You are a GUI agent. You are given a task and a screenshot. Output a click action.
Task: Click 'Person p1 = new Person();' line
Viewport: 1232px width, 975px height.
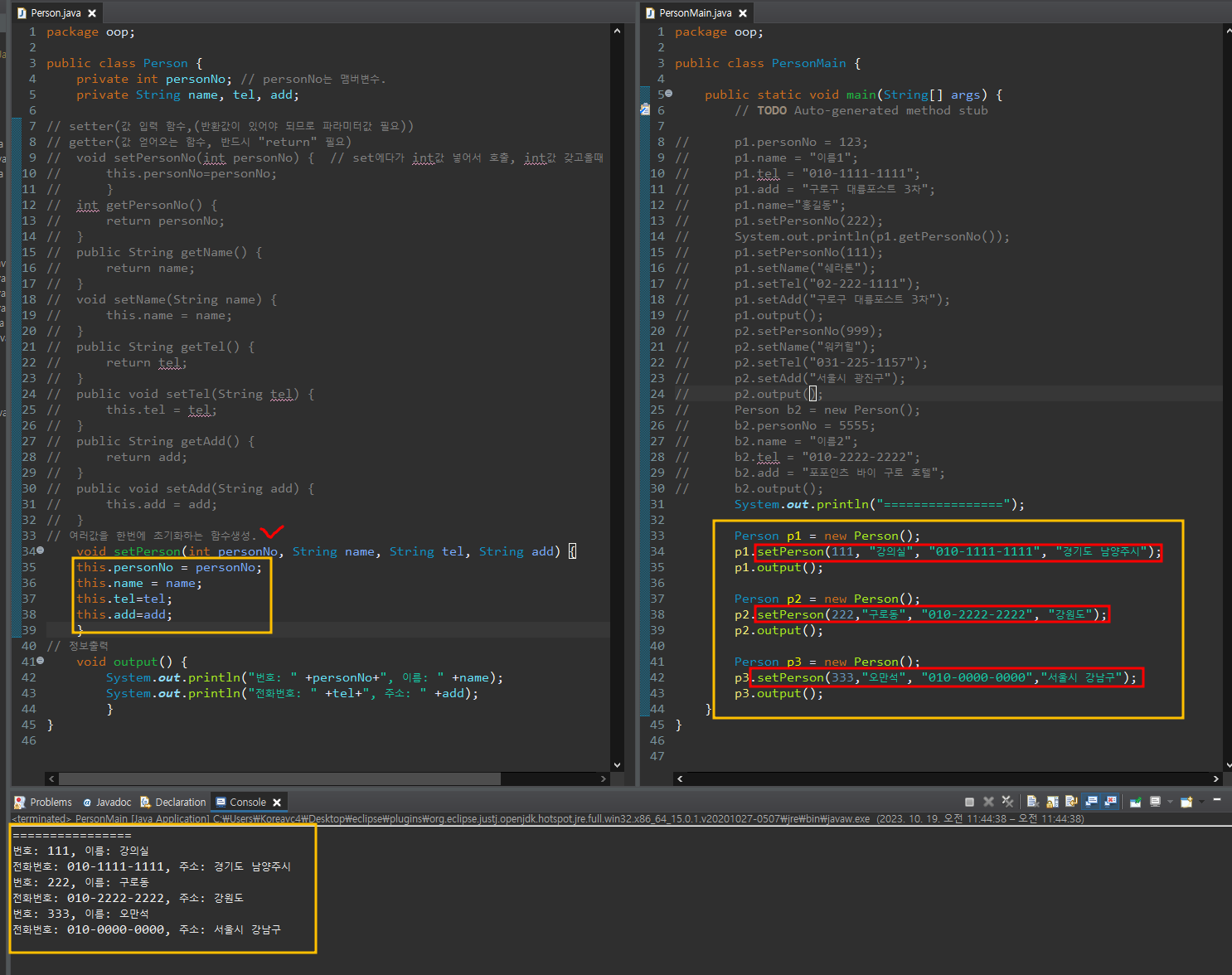coord(827,536)
